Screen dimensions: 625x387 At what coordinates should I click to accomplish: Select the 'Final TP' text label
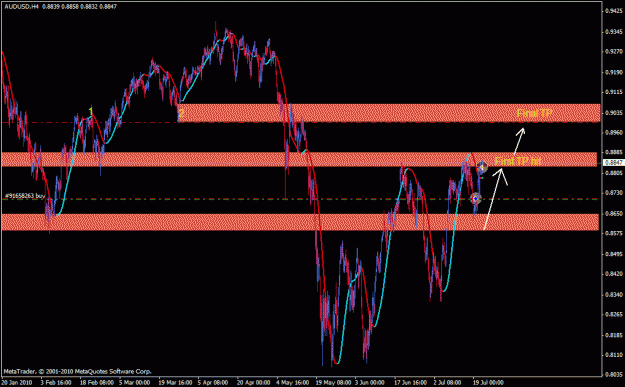point(535,113)
